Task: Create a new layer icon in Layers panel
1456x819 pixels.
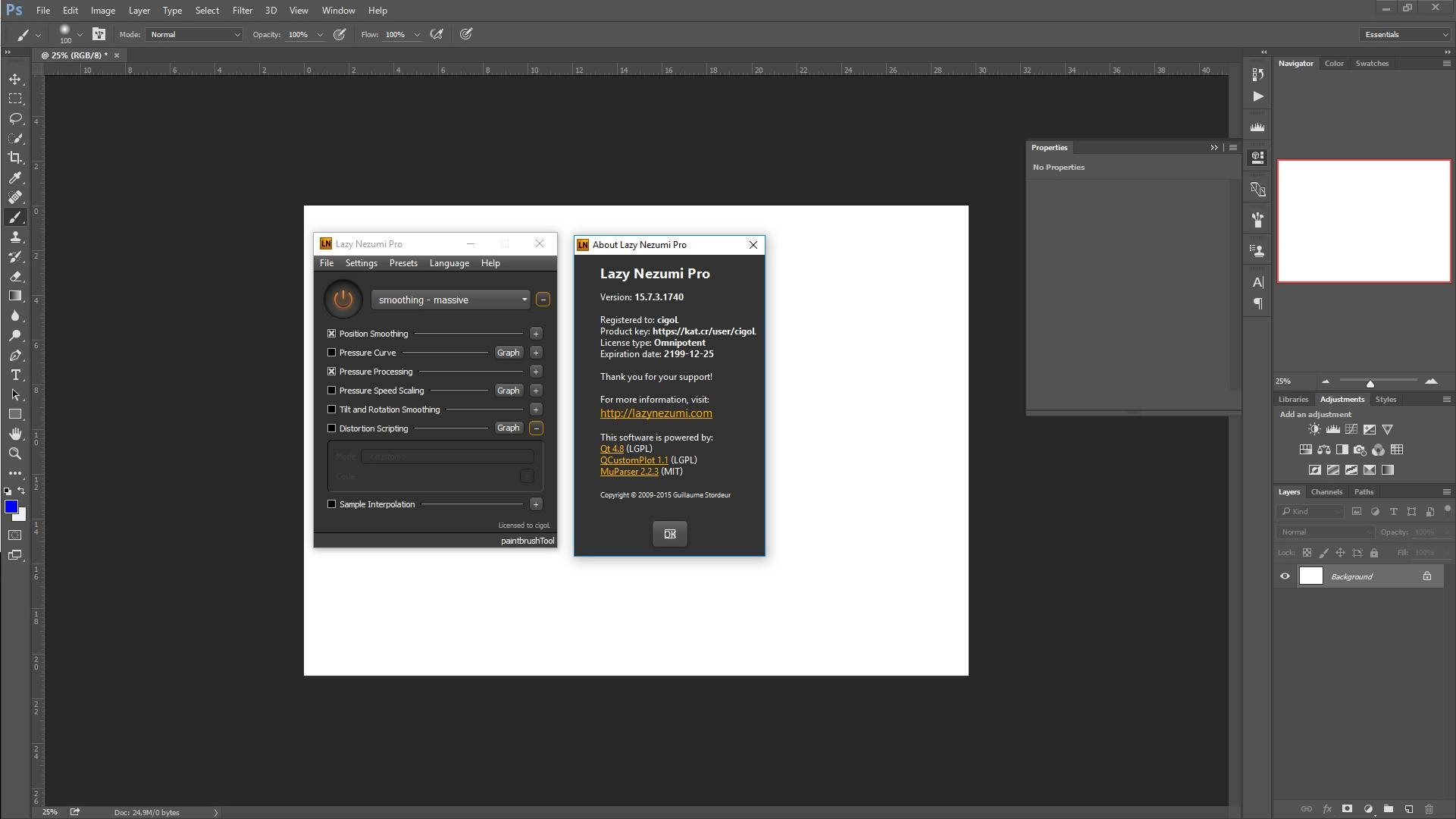Action: [1409, 809]
